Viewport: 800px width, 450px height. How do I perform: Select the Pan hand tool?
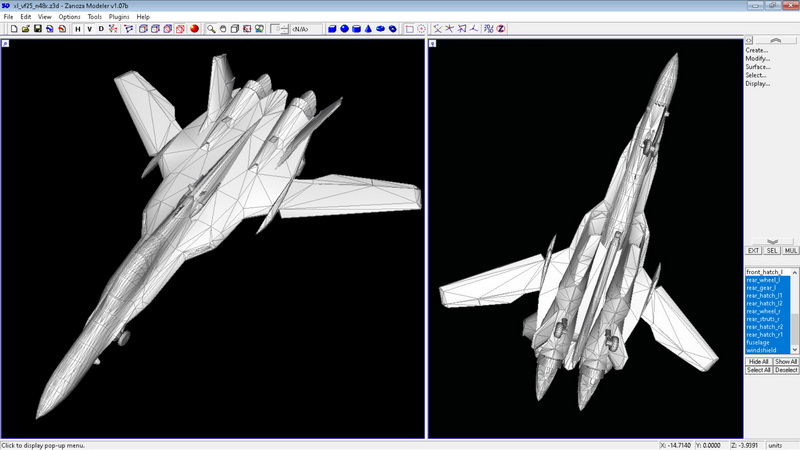point(224,29)
